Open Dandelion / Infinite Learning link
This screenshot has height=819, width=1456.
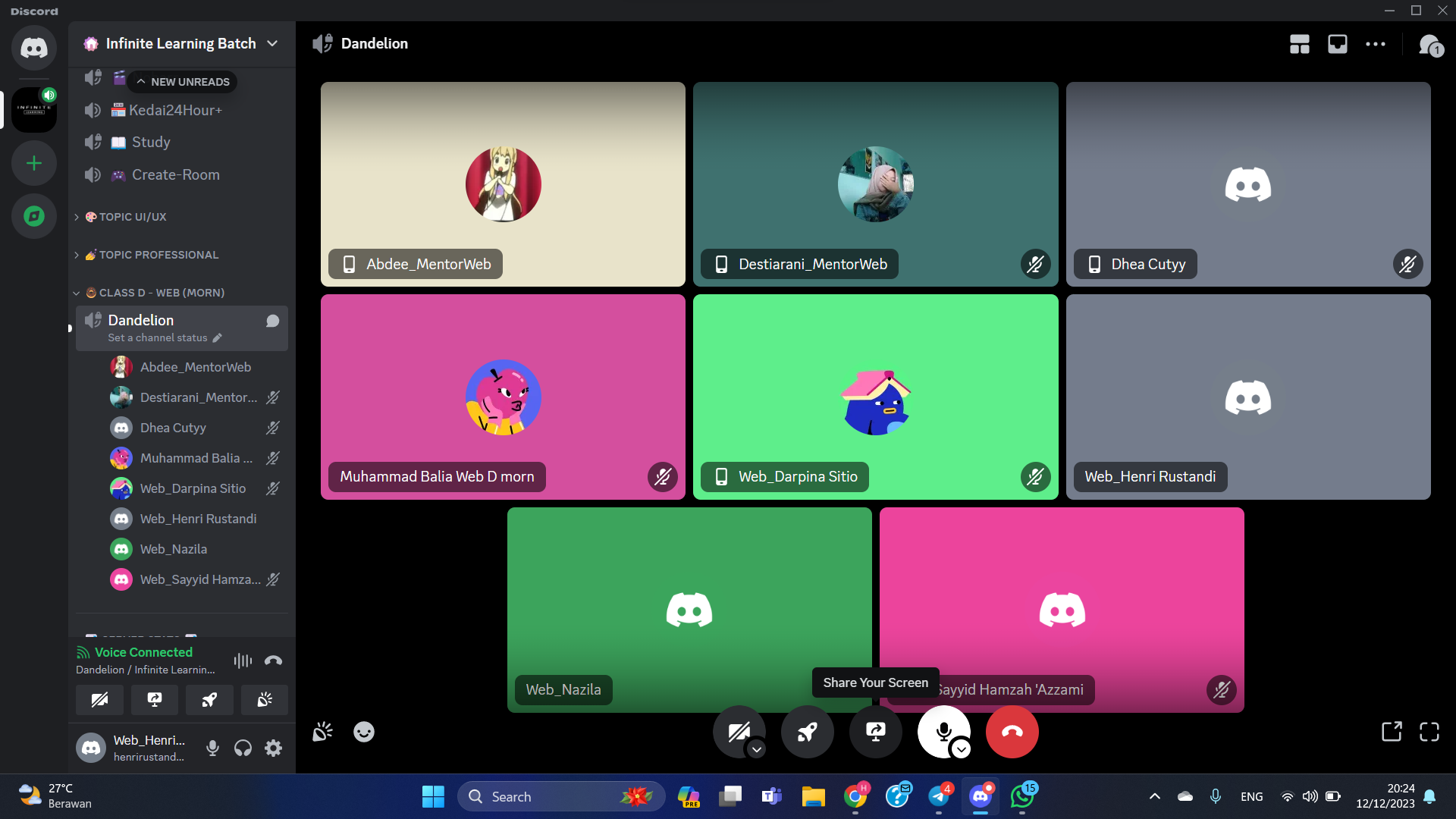tap(146, 670)
